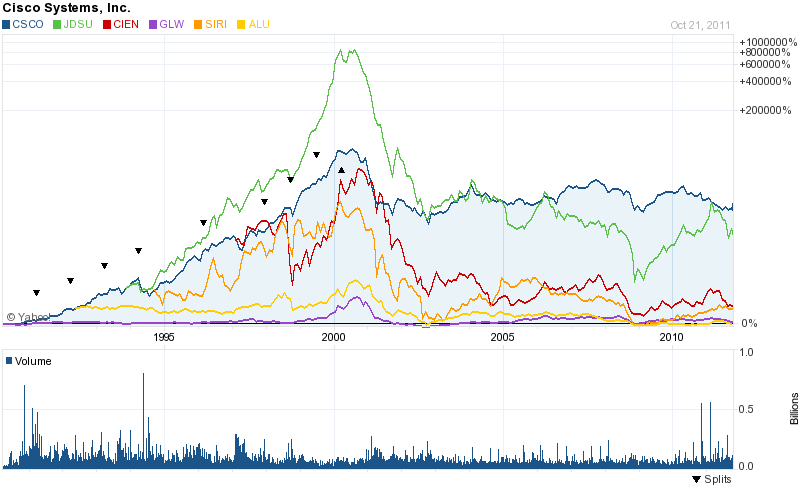Open the CIEN ticker label

pyautogui.click(x=126, y=25)
